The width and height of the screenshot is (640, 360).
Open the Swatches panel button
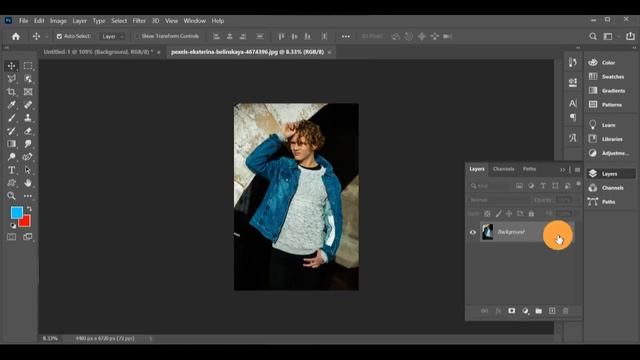607,77
